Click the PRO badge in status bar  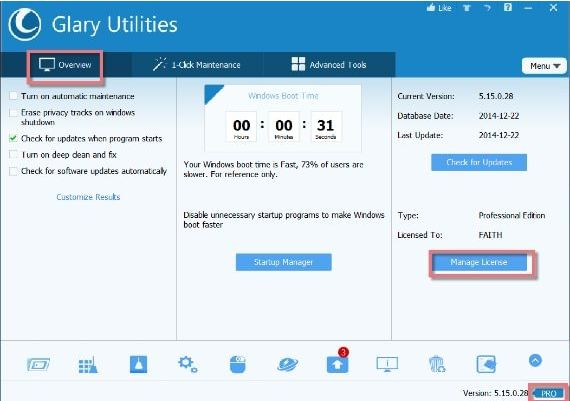click(x=549, y=393)
